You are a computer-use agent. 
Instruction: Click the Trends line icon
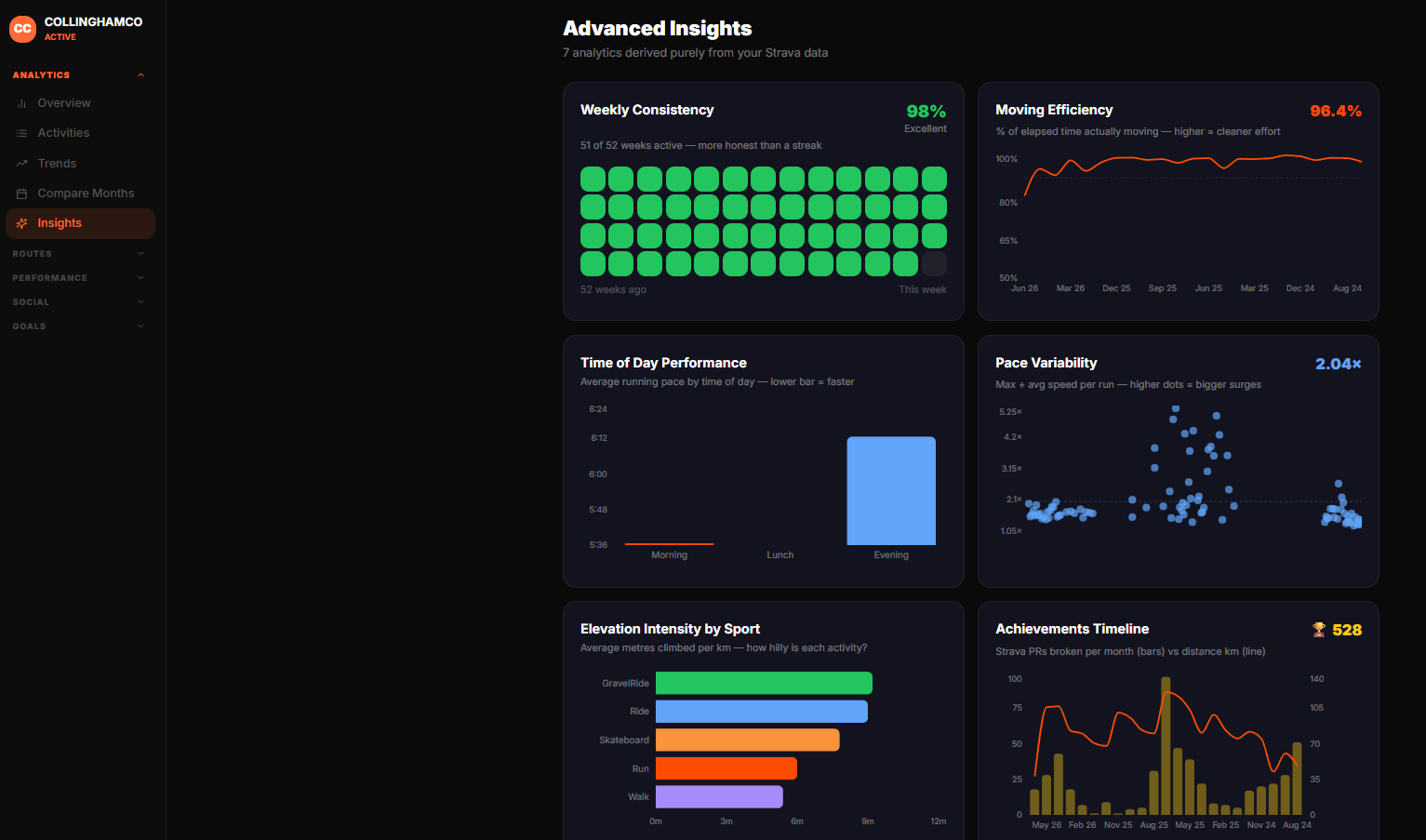[x=21, y=164]
